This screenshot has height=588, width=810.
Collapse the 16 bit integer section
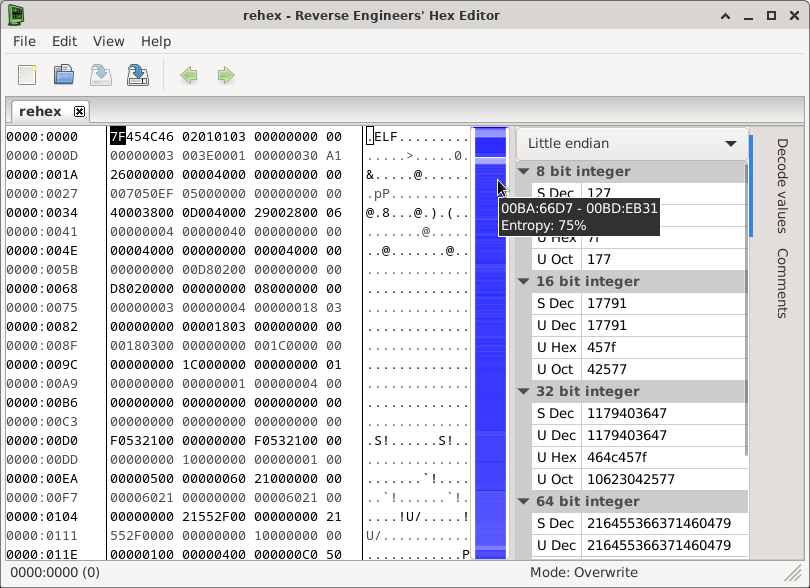[x=524, y=281]
